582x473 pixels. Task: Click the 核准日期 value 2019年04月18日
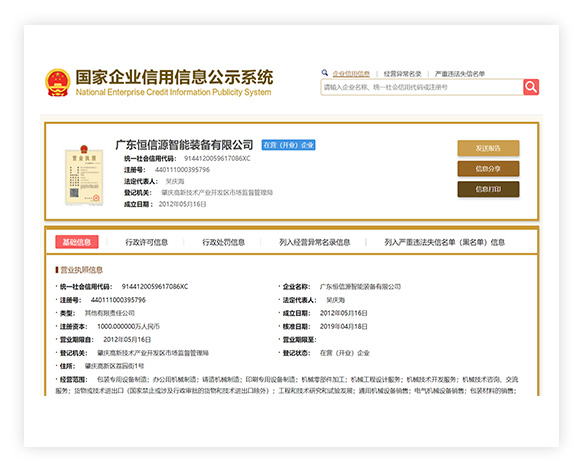click(x=344, y=326)
